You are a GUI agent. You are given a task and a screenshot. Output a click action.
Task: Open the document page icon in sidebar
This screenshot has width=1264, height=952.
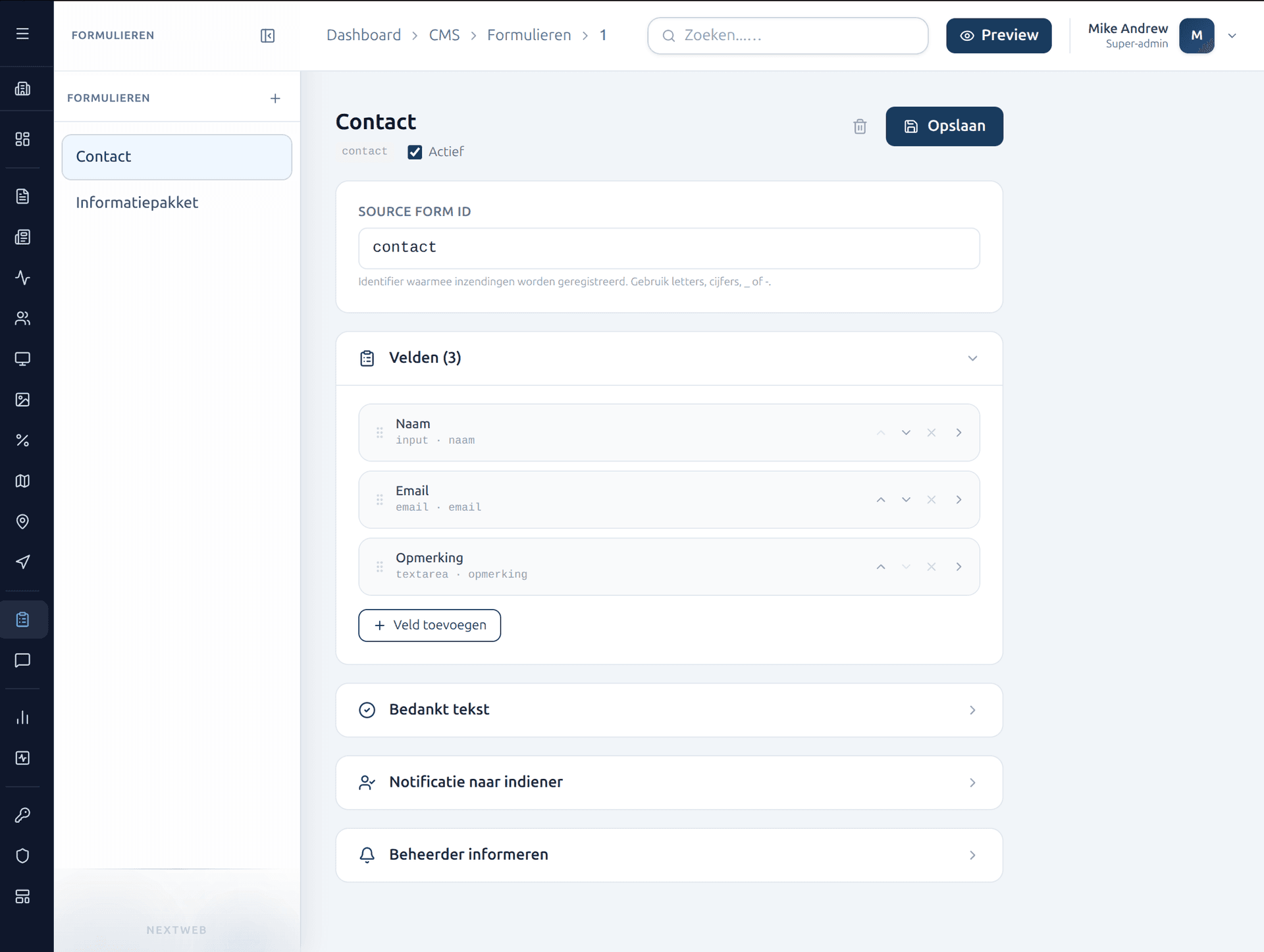22,196
